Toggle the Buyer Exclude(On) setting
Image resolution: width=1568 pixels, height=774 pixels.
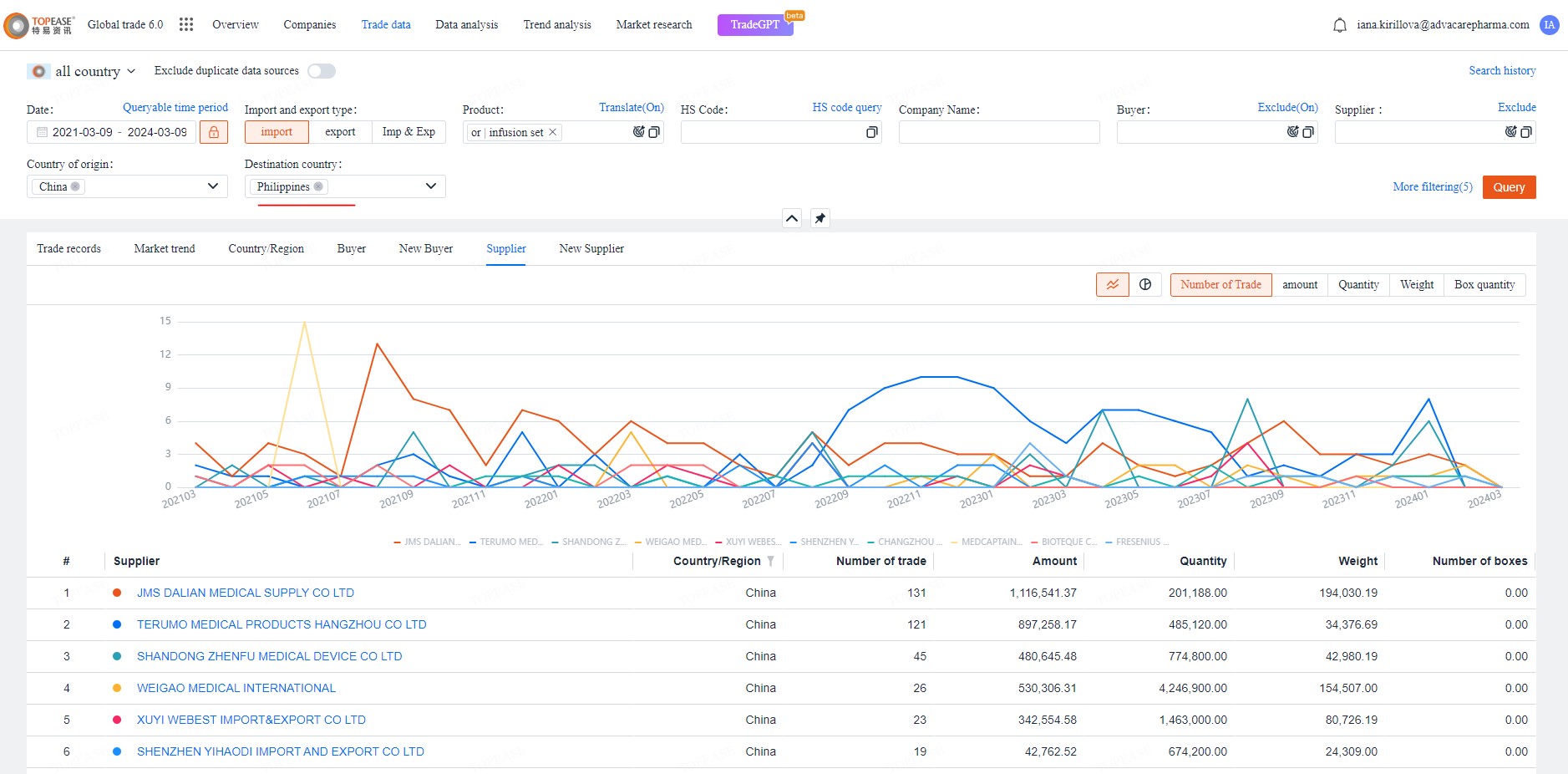[1288, 108]
